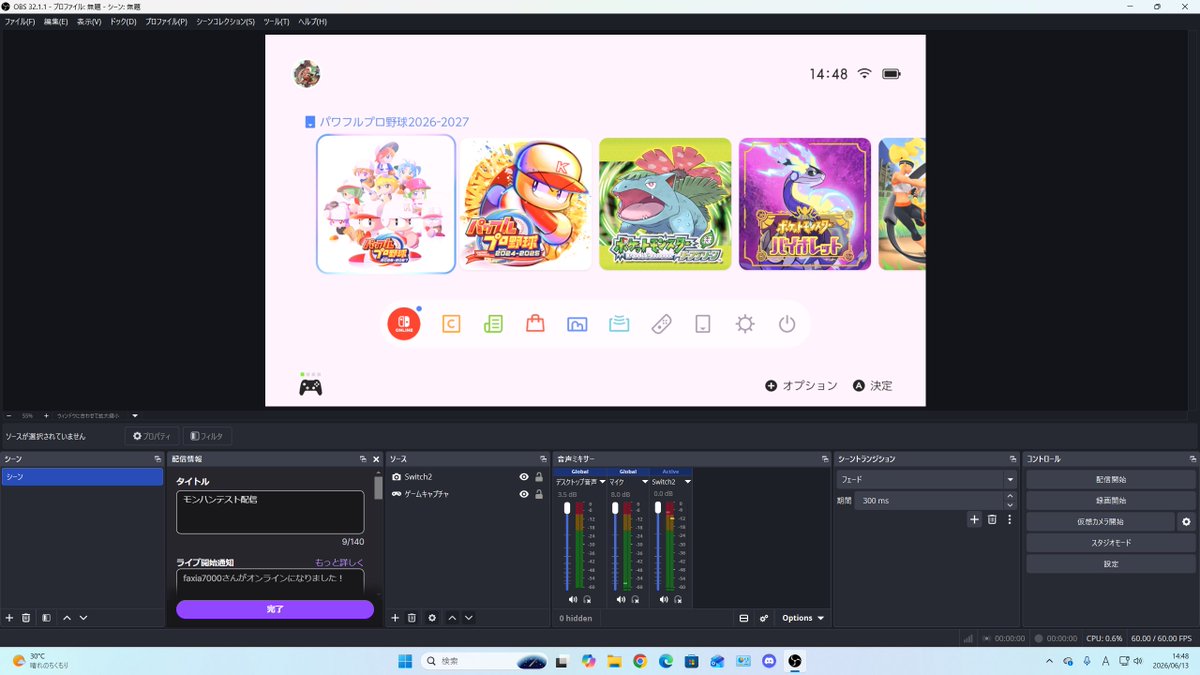Follow もっと詳しく link
This screenshot has height=675, width=1200.
coord(339,562)
